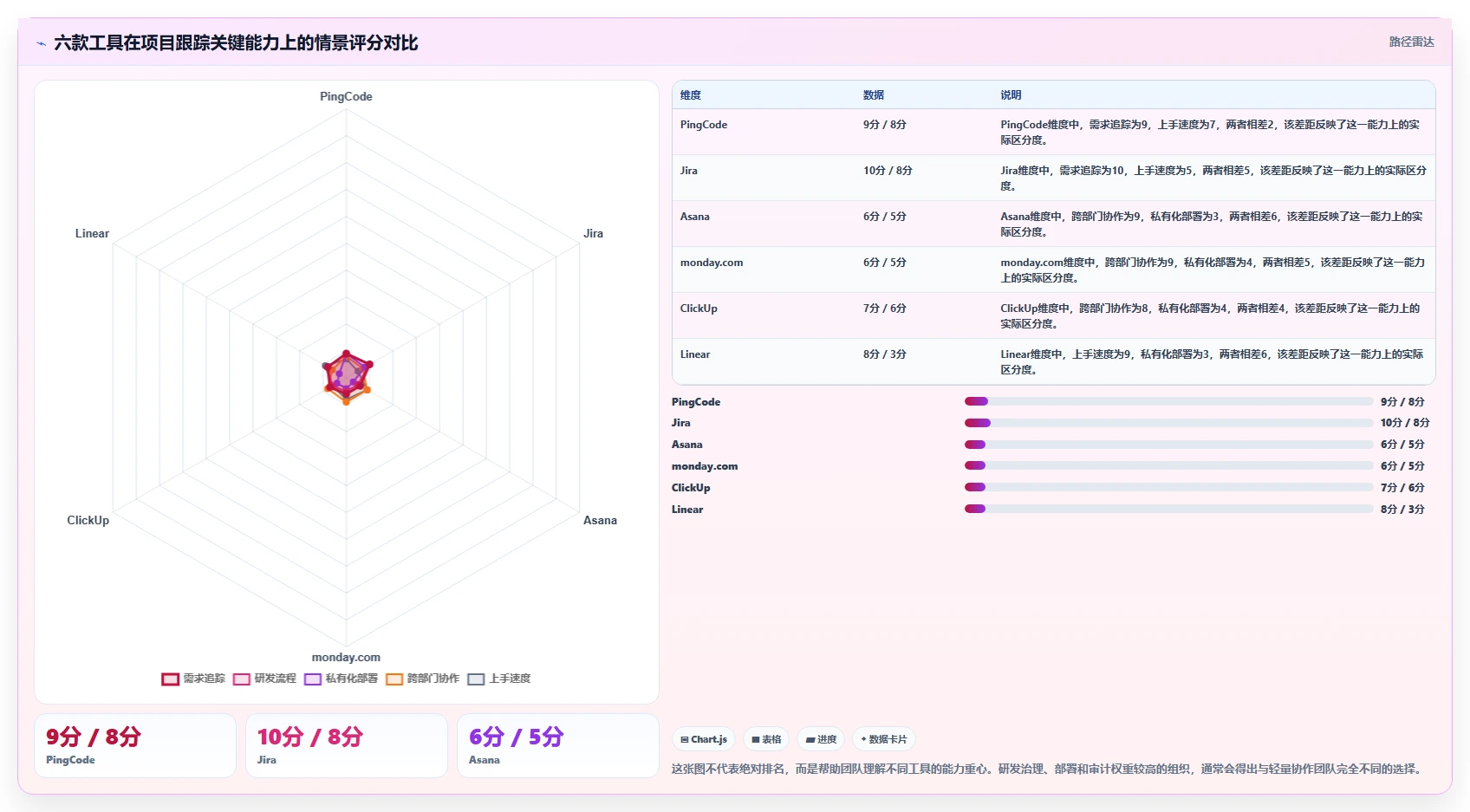Click the PingCode axis label on the radar
The width and height of the screenshot is (1470, 812).
[x=346, y=96]
